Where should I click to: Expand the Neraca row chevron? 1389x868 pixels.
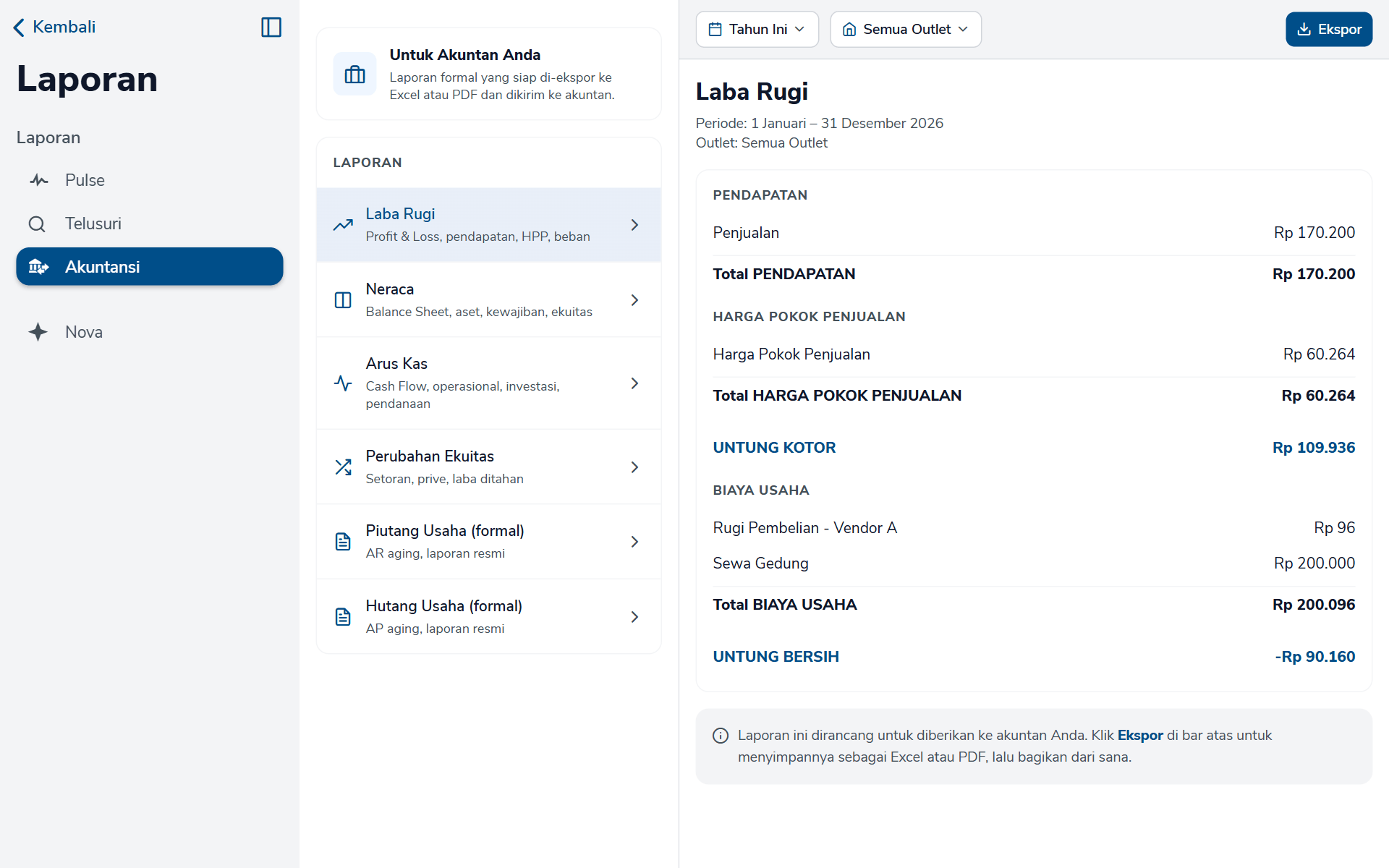coord(634,300)
